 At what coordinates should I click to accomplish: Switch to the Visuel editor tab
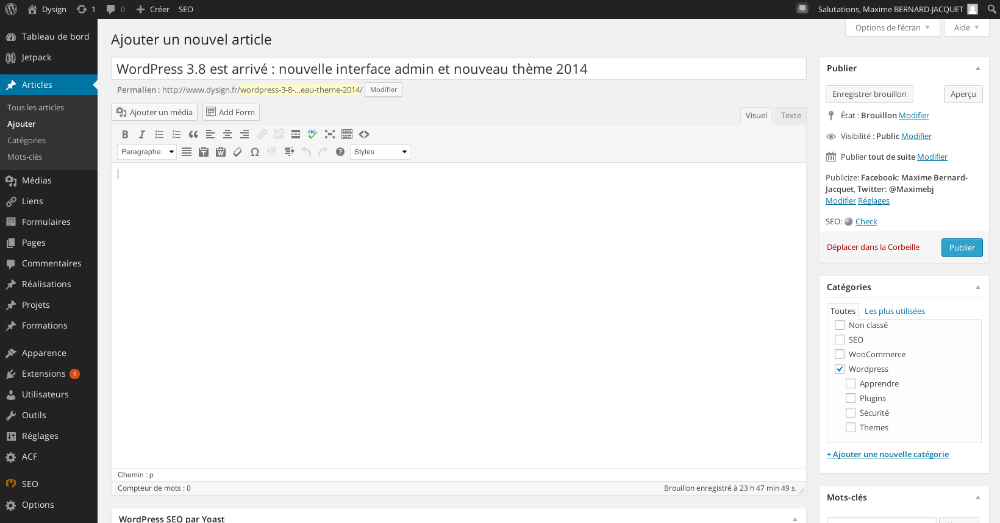[x=756, y=115]
